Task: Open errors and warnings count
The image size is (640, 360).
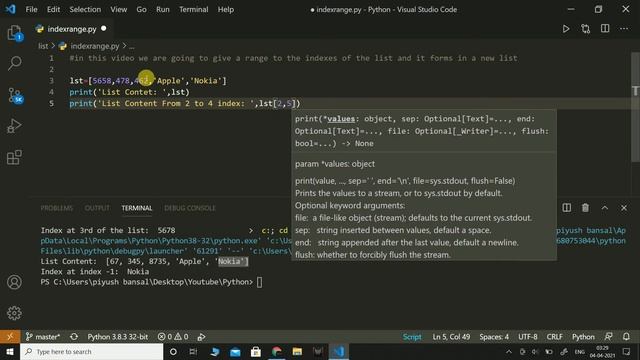Action: tap(173, 337)
